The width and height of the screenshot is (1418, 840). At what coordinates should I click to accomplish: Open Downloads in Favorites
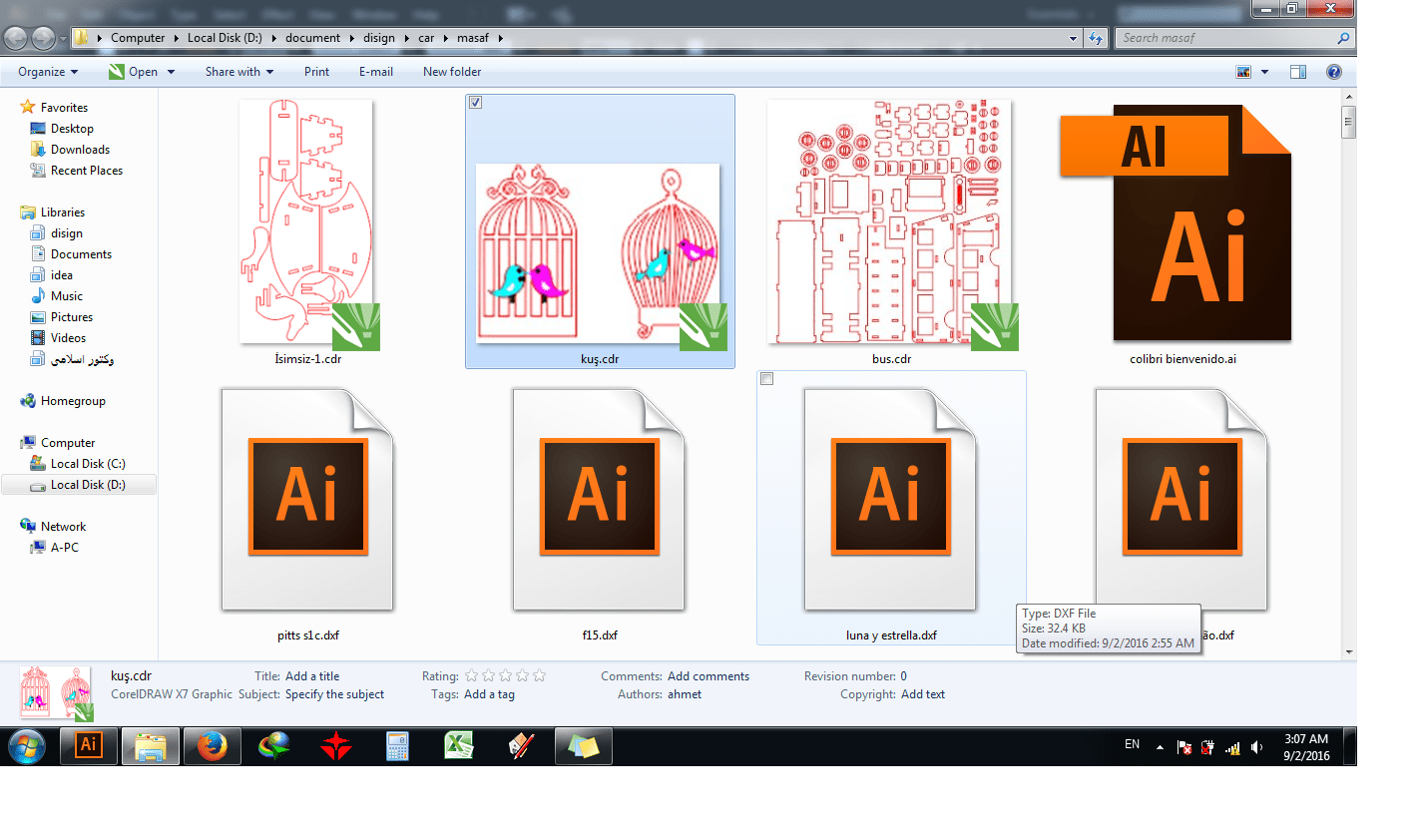pos(80,150)
